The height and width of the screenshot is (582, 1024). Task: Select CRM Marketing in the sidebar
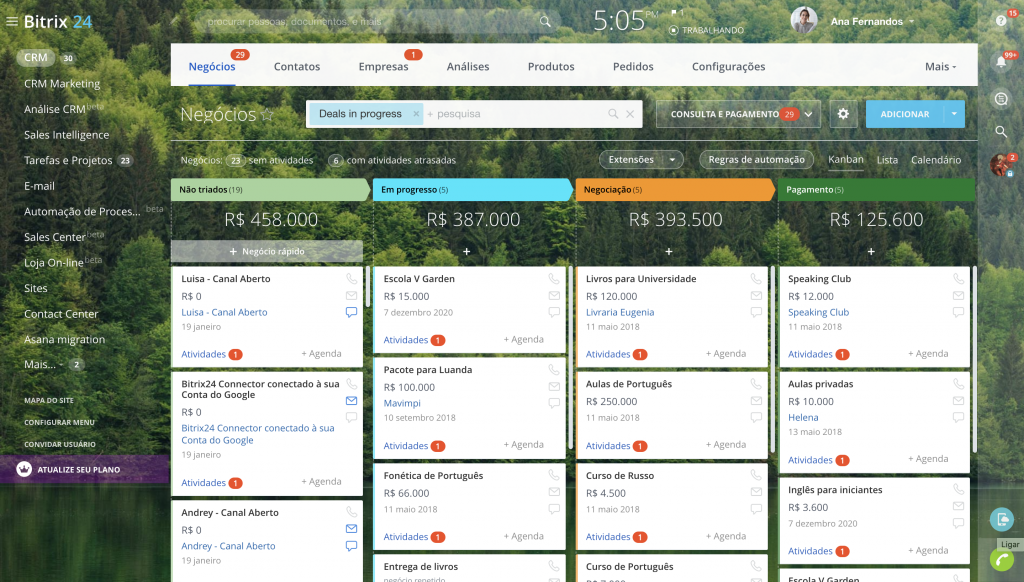click(62, 84)
